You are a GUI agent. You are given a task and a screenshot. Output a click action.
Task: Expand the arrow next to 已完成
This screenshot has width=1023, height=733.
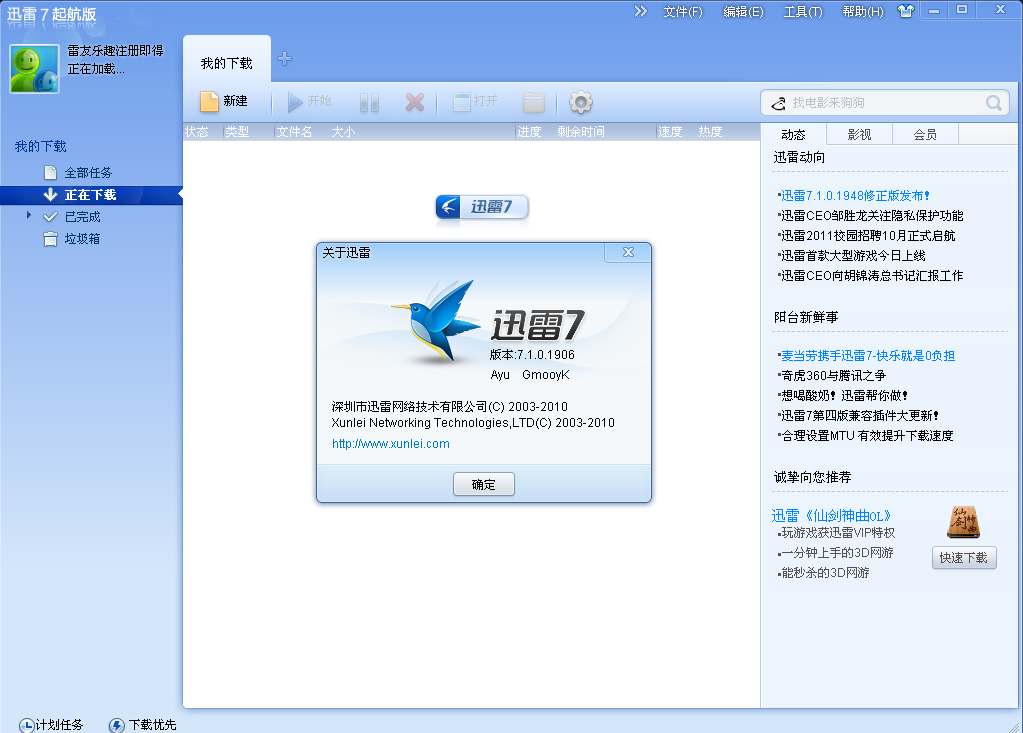tap(29, 215)
